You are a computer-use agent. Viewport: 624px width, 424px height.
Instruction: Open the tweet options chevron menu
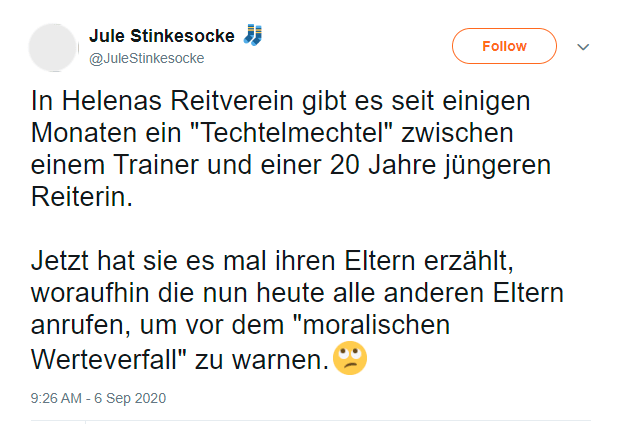point(585,47)
